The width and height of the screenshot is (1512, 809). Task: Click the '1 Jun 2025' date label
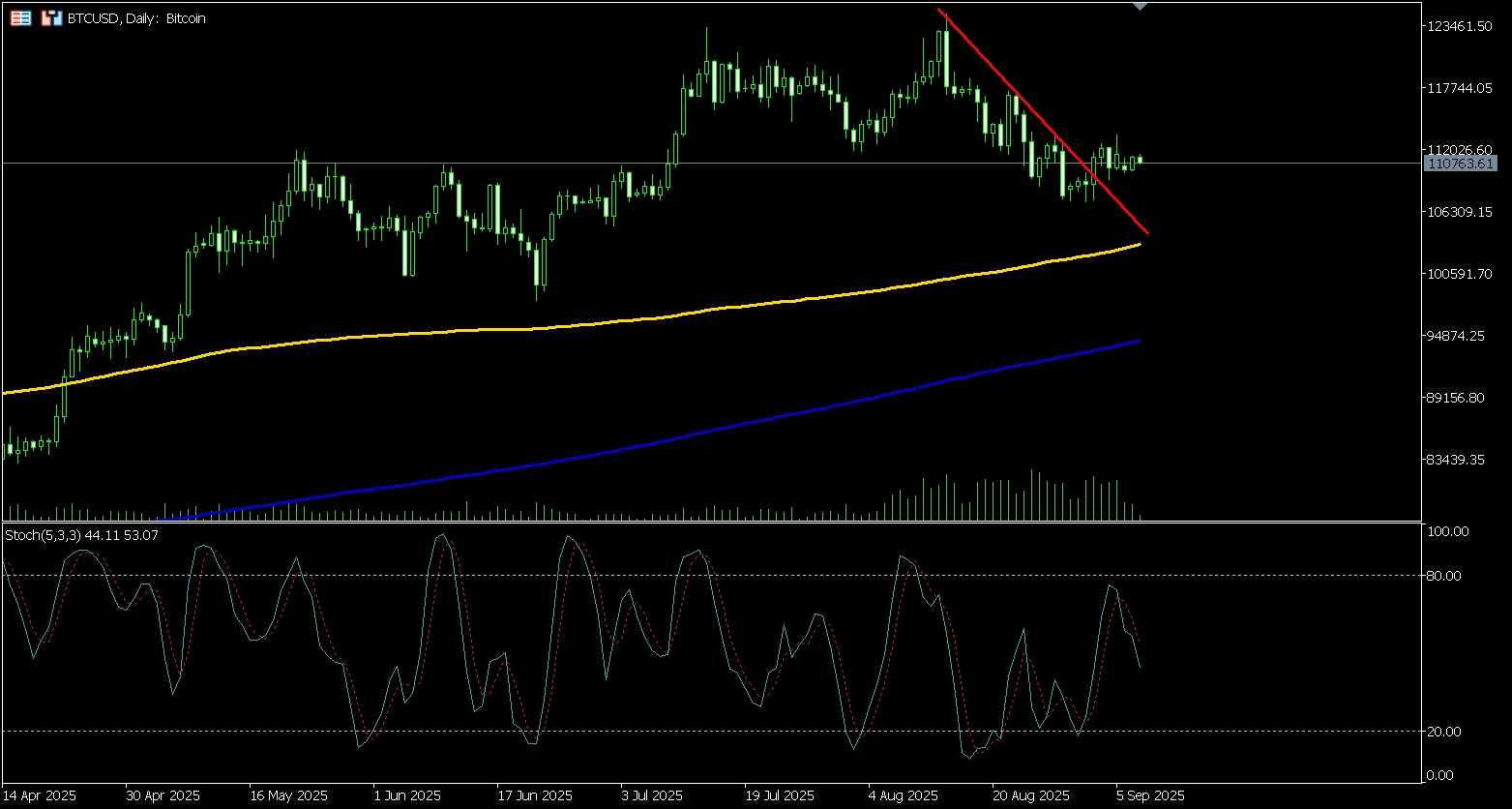tap(407, 796)
